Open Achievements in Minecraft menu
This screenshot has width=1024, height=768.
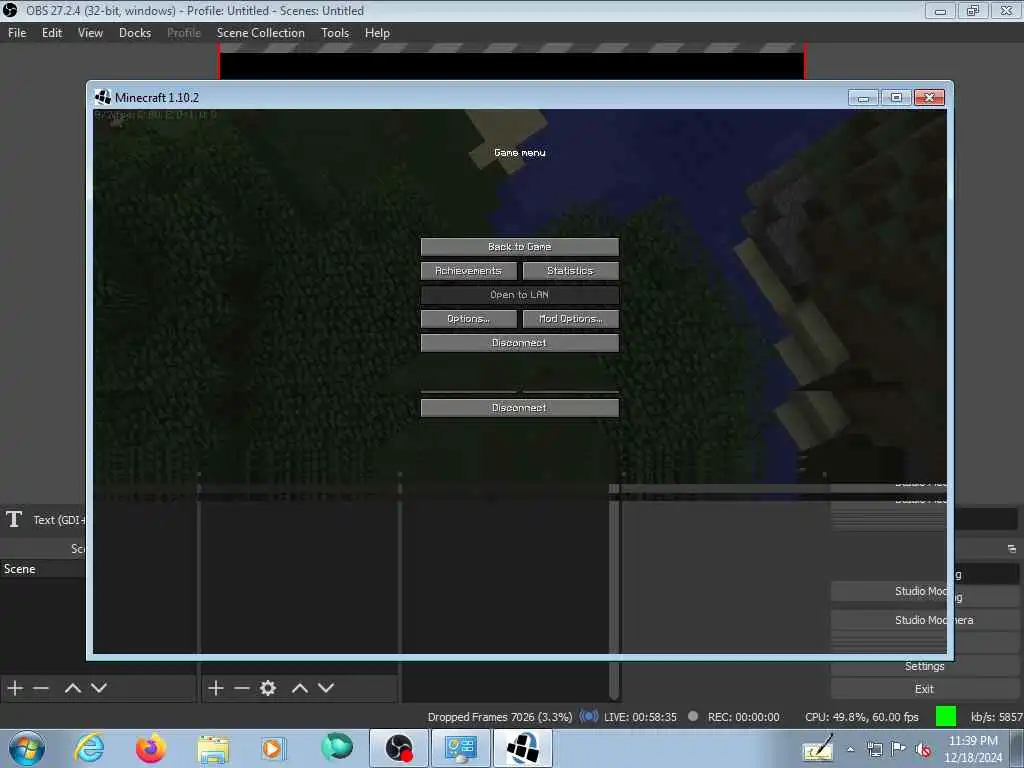(x=468, y=270)
